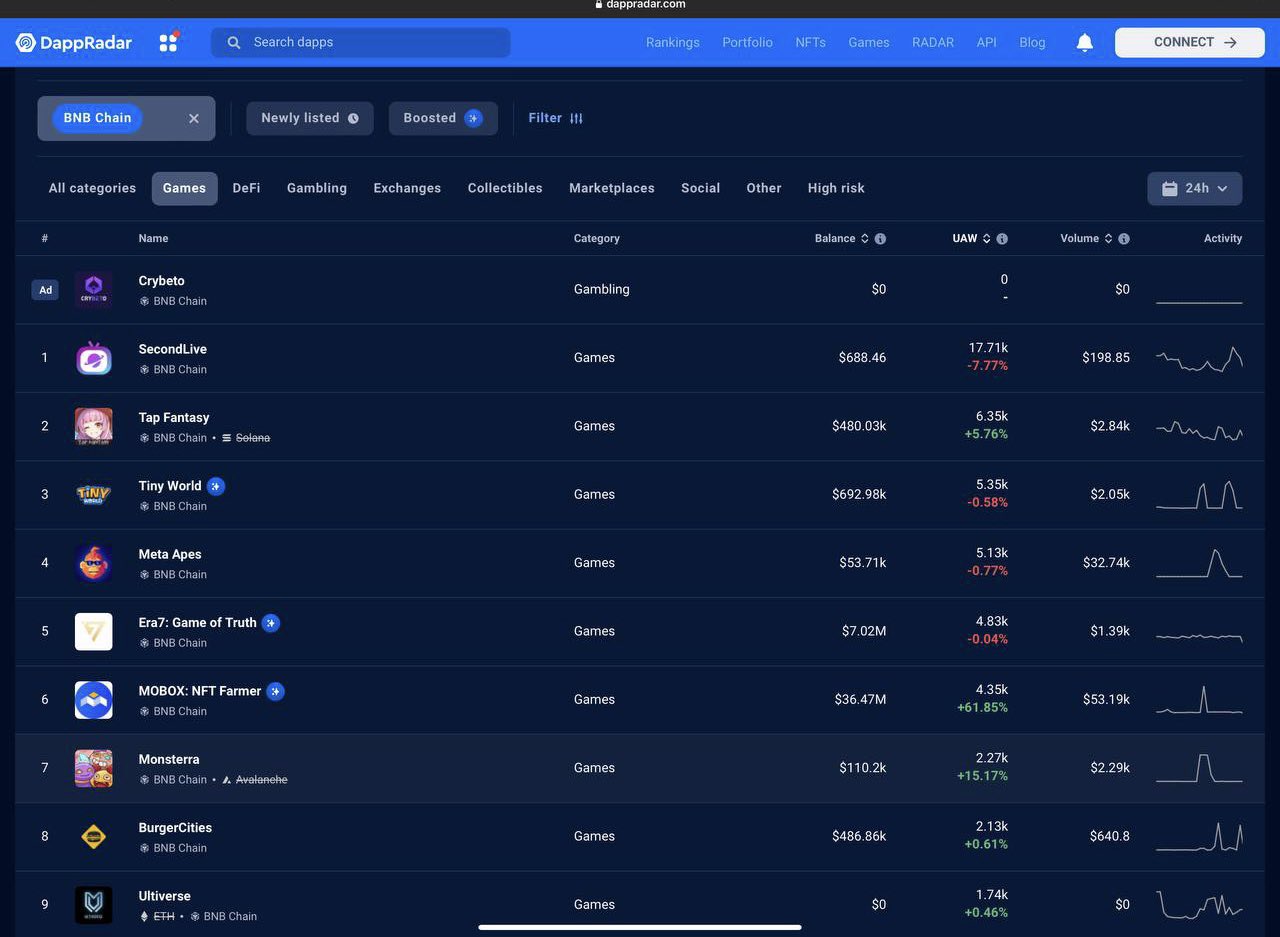Toggle the Boosted filter
Viewport: 1280px width, 937px height.
(x=443, y=118)
